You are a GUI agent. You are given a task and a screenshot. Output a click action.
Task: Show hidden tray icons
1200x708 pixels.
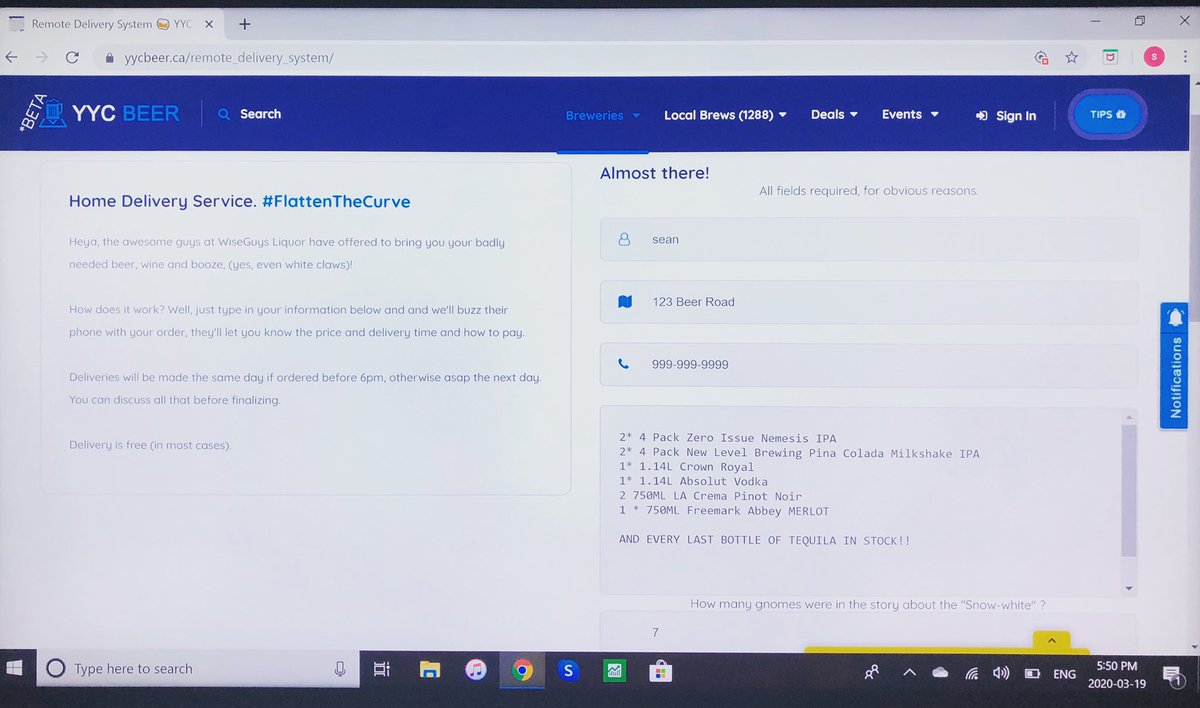tap(909, 673)
